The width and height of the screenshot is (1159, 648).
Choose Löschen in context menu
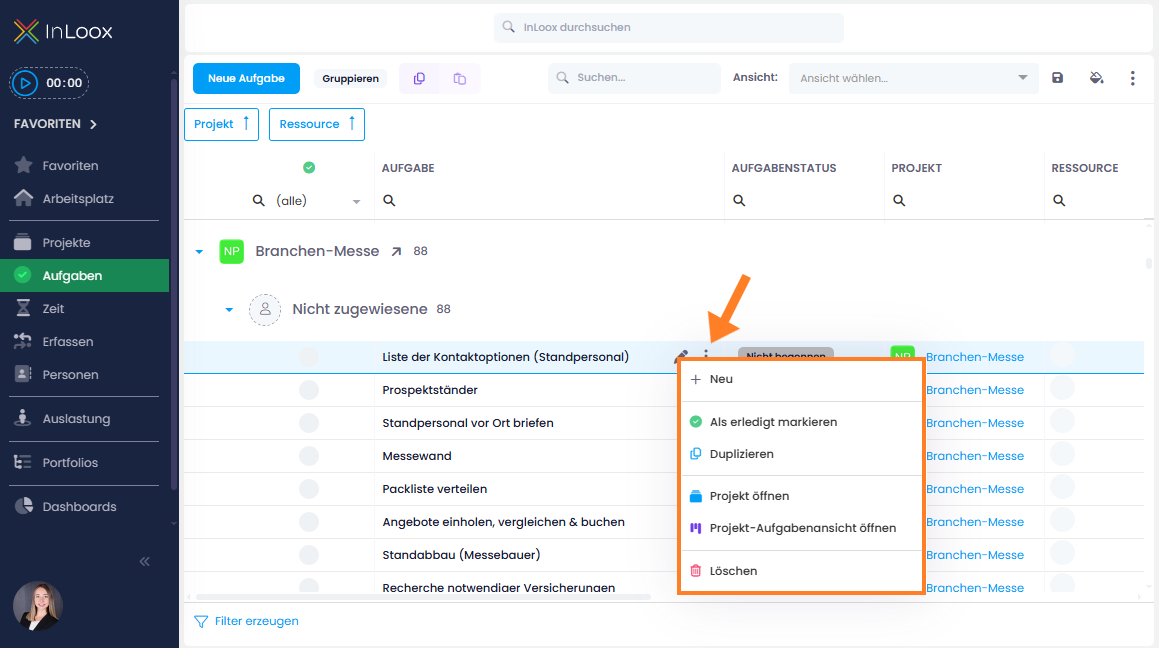click(x=801, y=570)
